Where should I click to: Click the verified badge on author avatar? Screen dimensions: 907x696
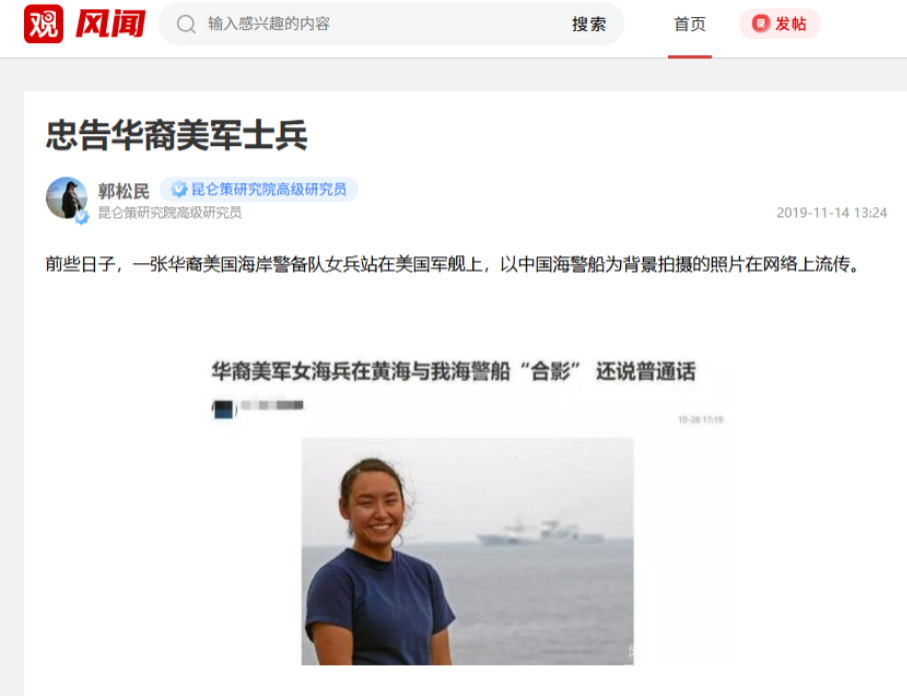82,217
